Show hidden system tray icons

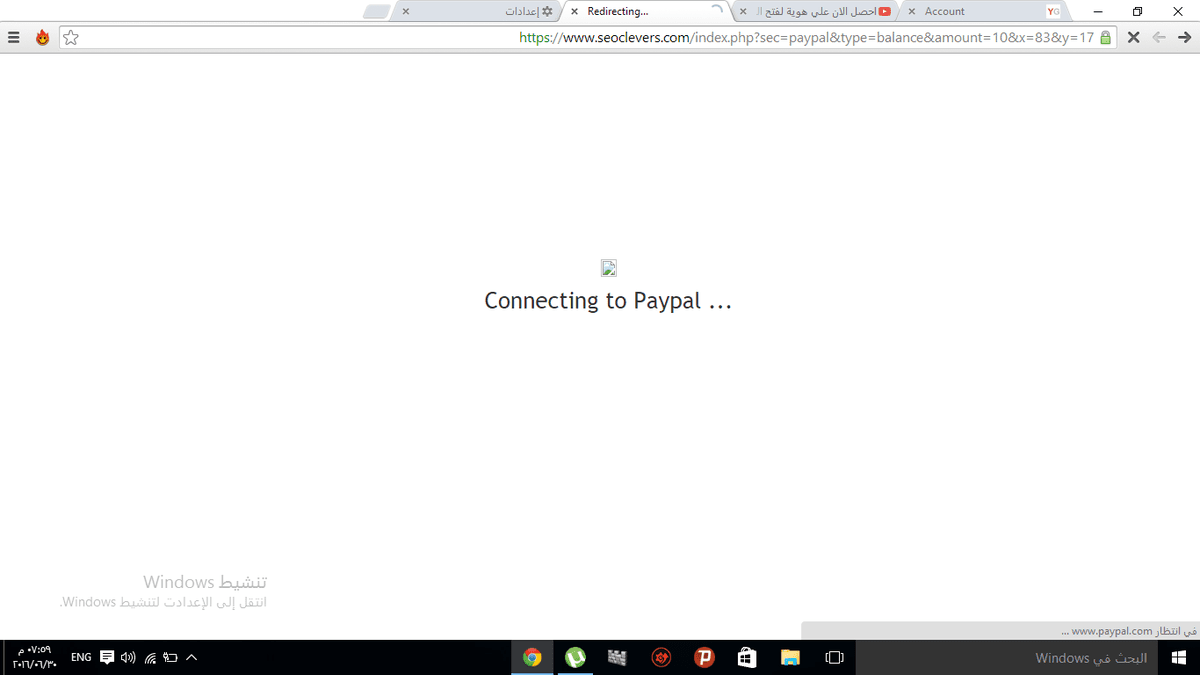(192, 658)
